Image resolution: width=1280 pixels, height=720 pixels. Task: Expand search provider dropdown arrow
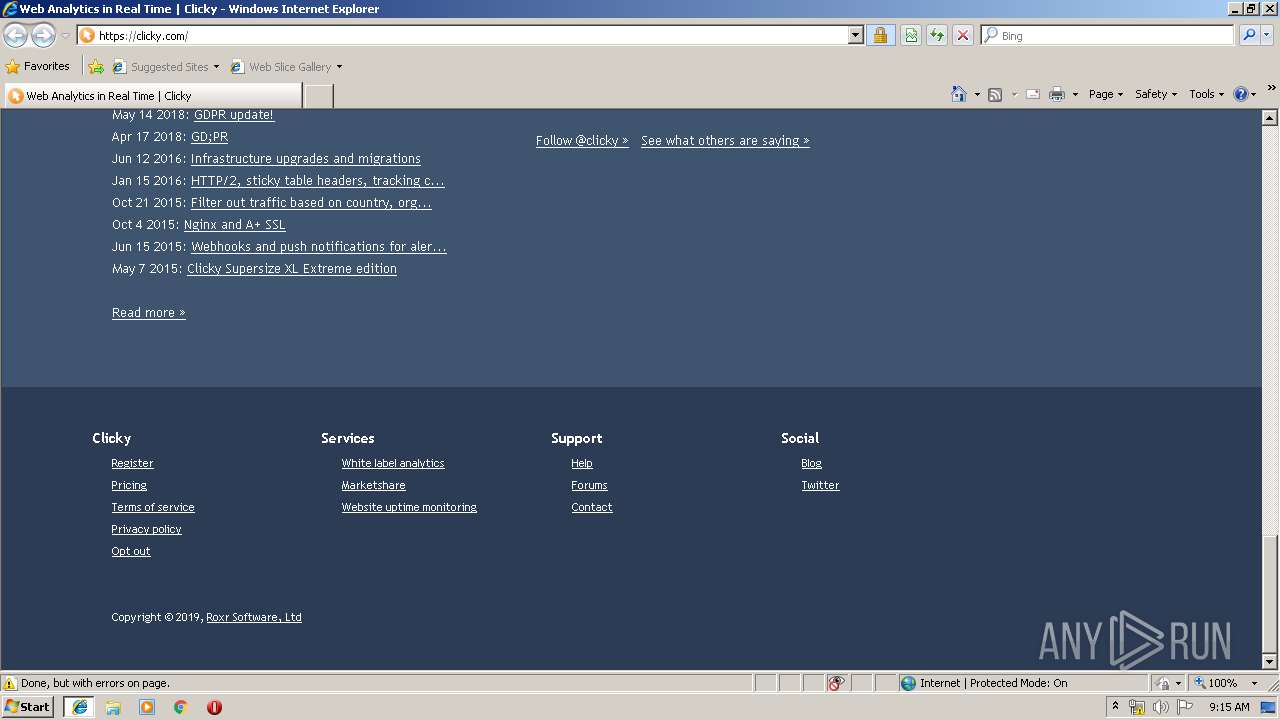tap(1267, 35)
